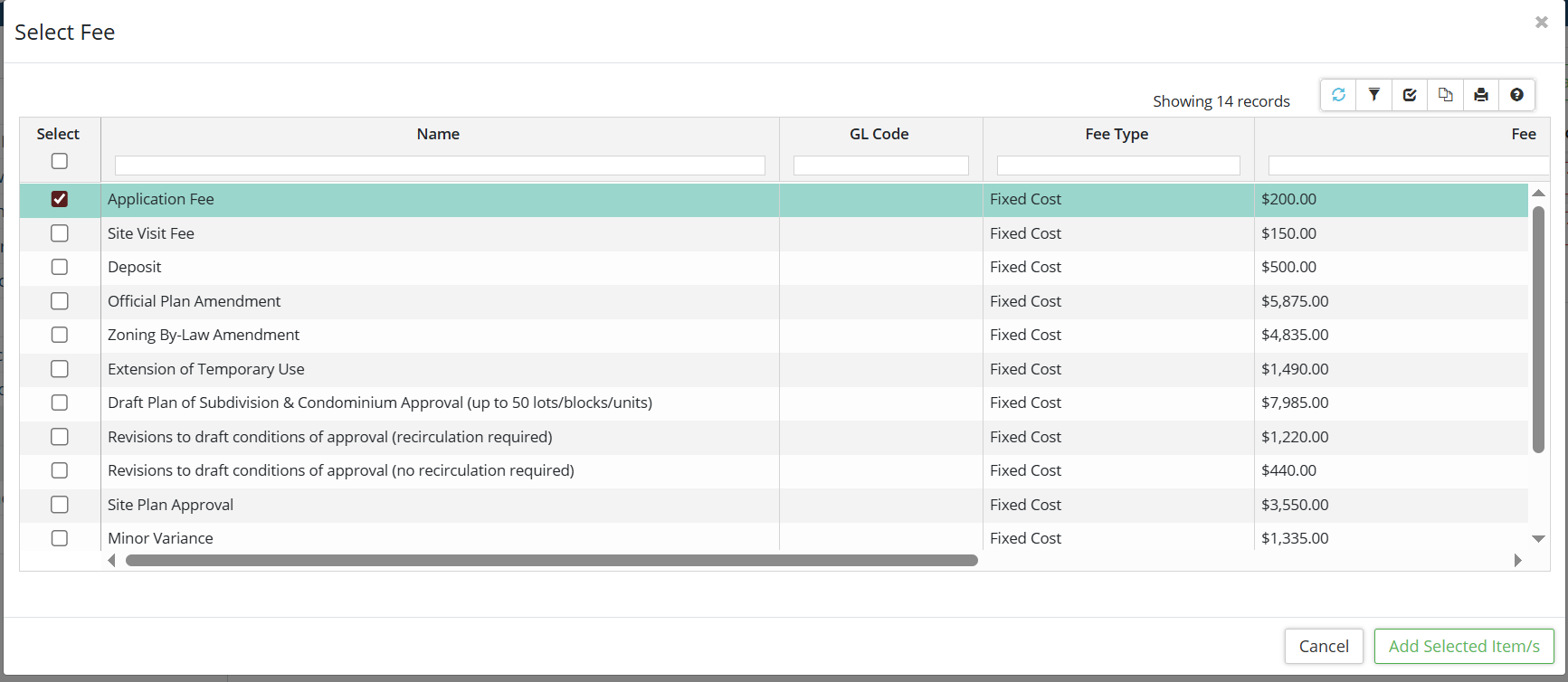Tick the Draft Plan of Subdivision checkbox
Image resolution: width=1568 pixels, height=682 pixels.
point(60,403)
